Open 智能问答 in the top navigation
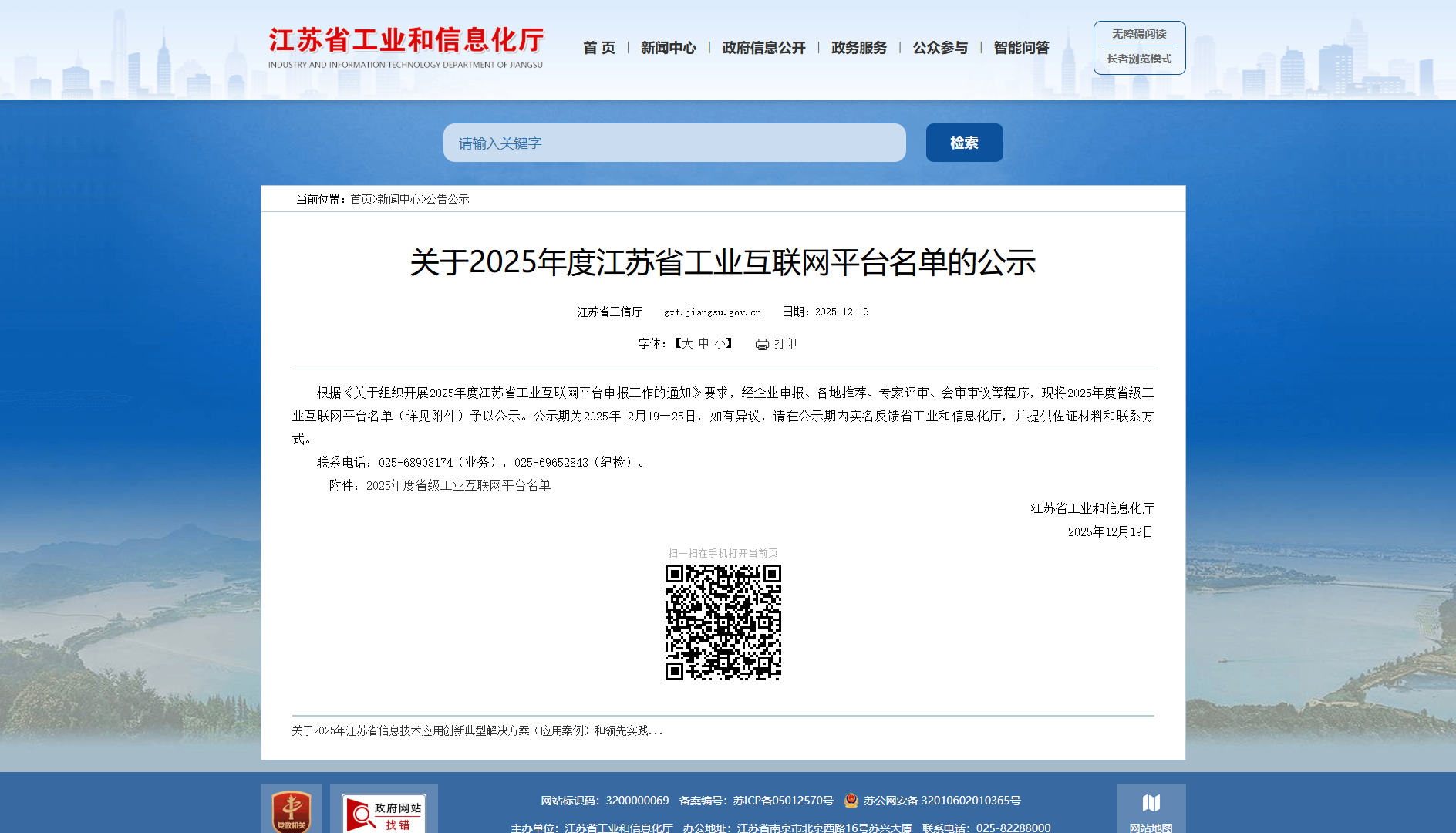 pos(1021,48)
